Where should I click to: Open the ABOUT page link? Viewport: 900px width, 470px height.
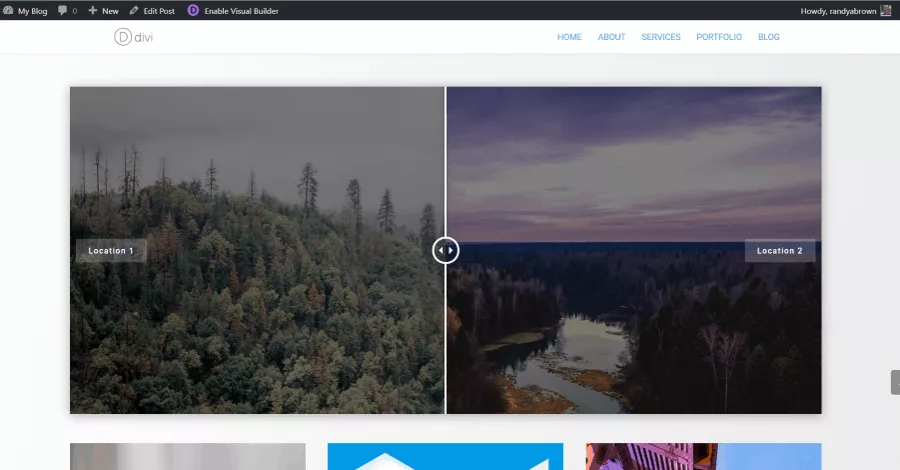(611, 37)
